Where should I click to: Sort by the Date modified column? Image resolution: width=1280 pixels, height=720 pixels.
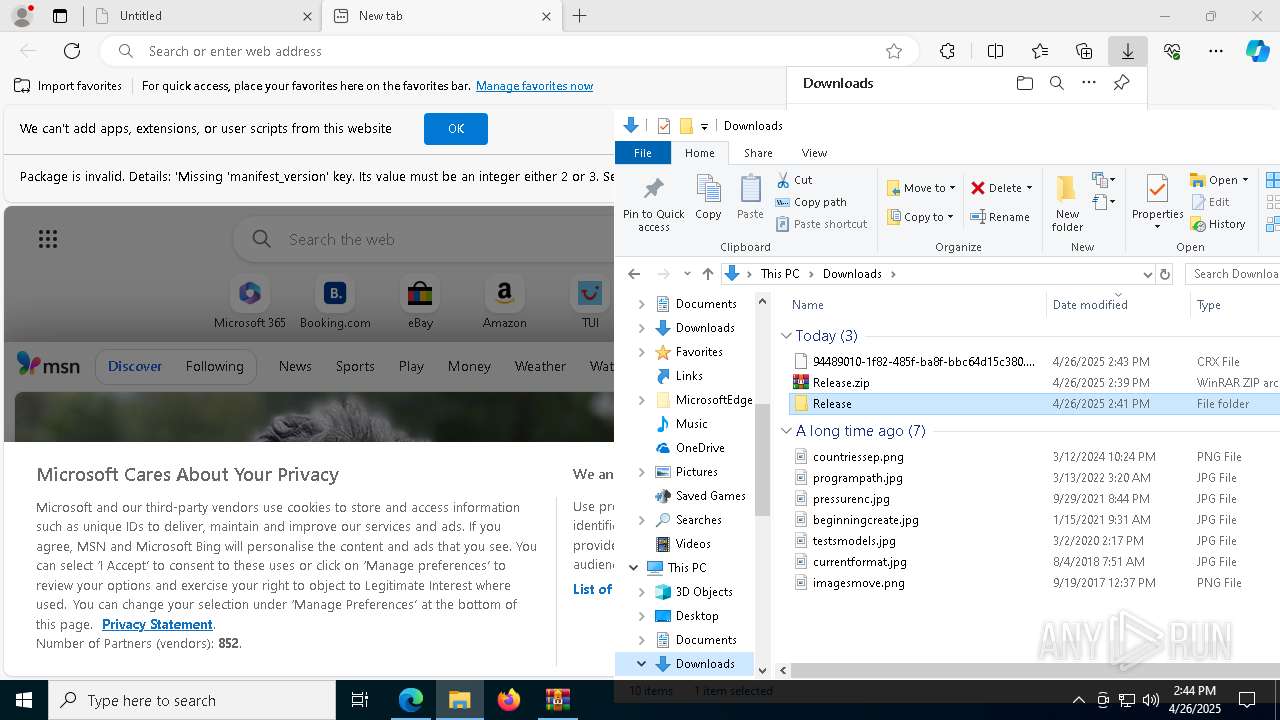pyautogui.click(x=1090, y=305)
